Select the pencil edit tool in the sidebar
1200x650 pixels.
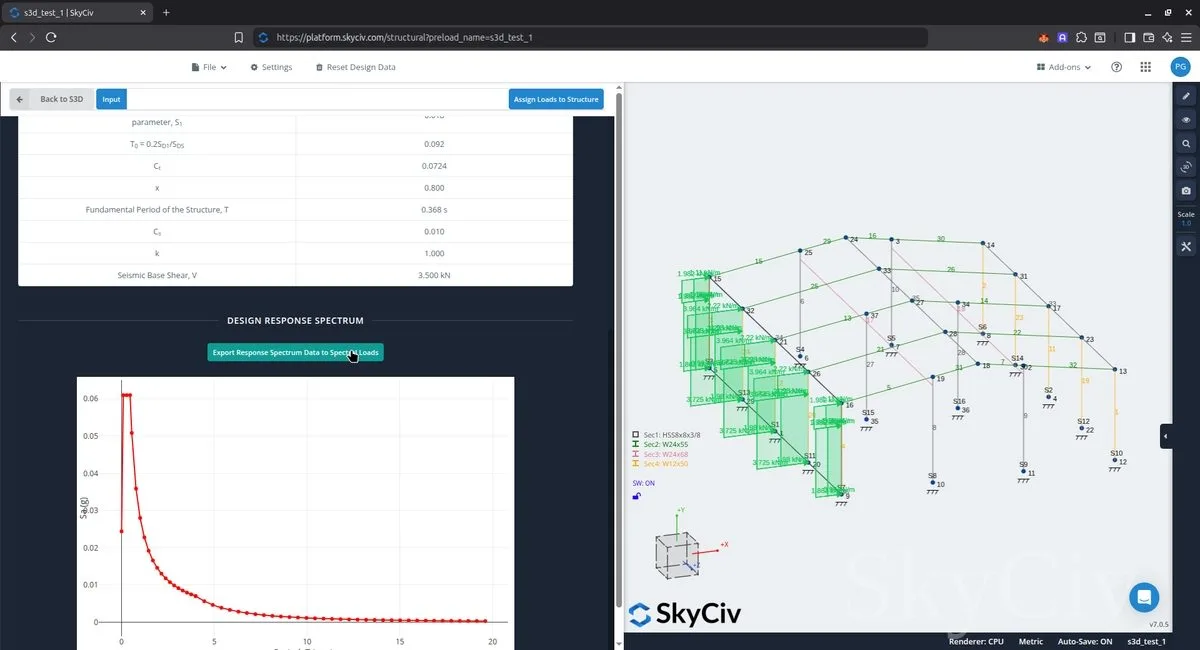pos(1186,96)
